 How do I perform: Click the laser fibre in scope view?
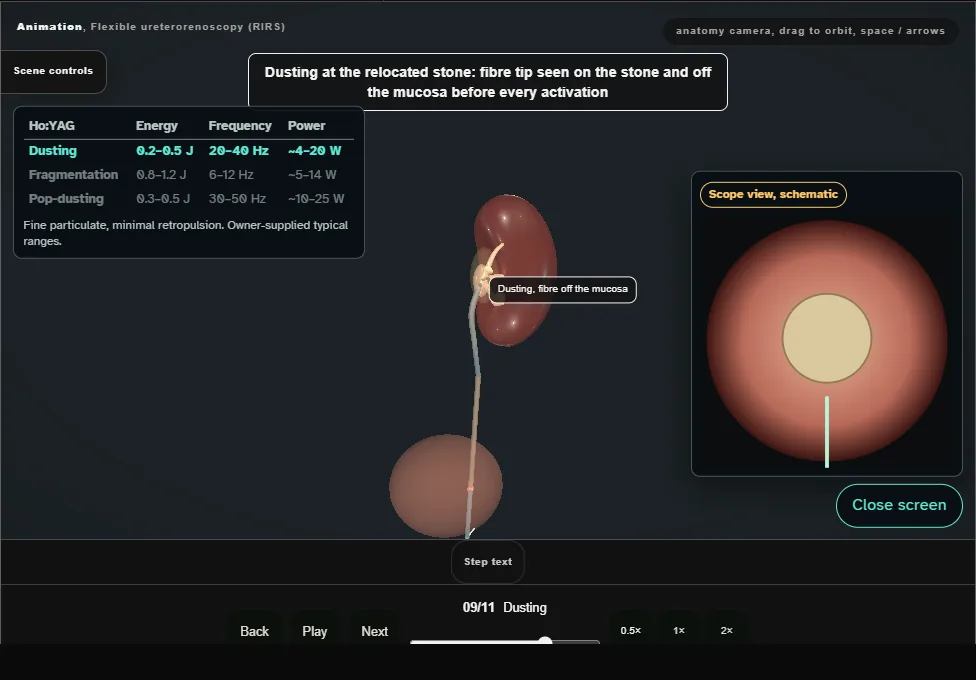tap(827, 432)
